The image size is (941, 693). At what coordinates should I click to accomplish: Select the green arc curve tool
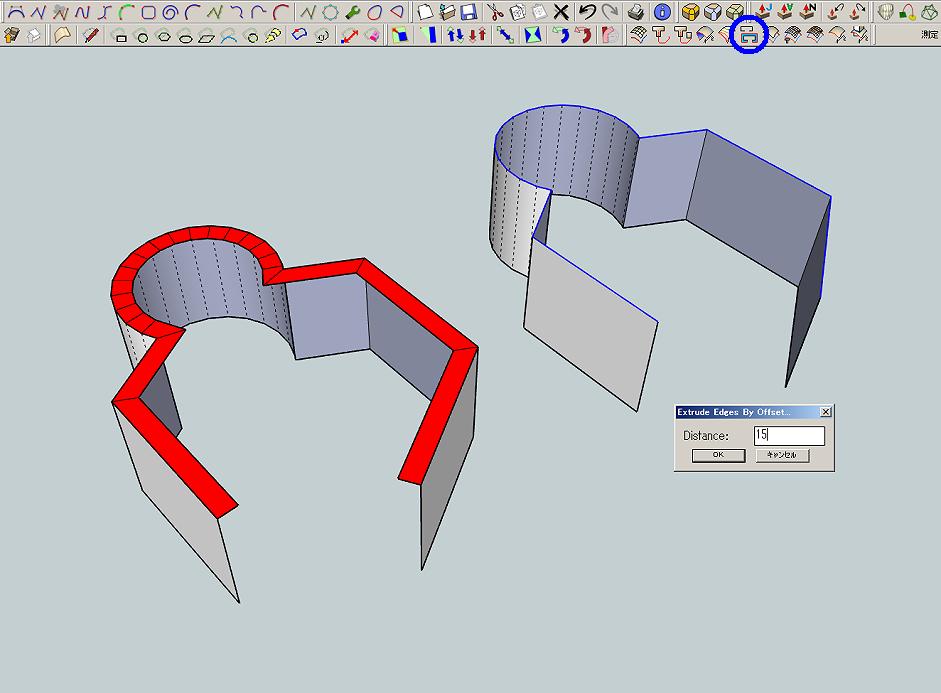126,11
